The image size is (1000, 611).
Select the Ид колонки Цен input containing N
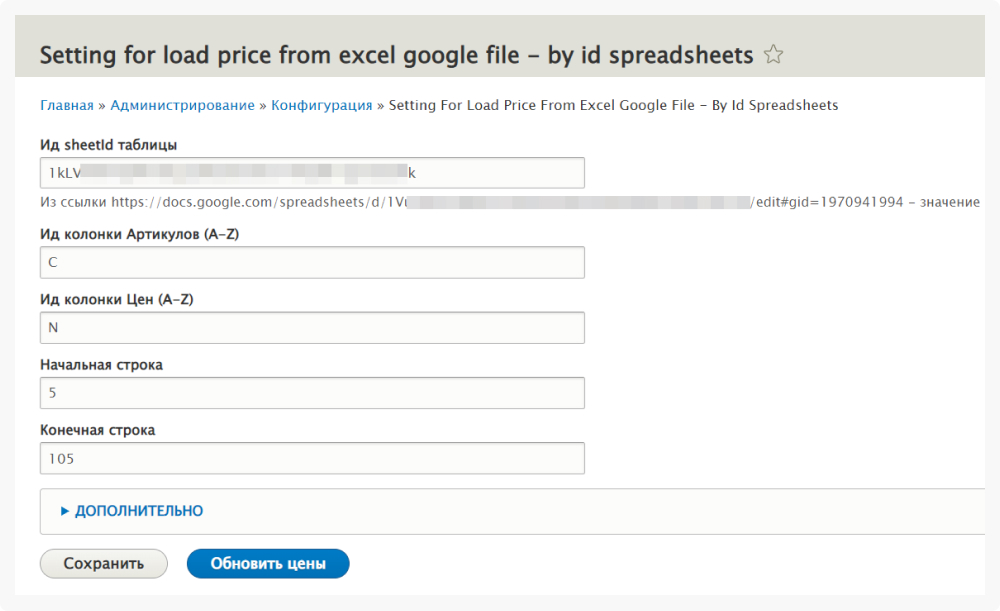[x=312, y=328]
